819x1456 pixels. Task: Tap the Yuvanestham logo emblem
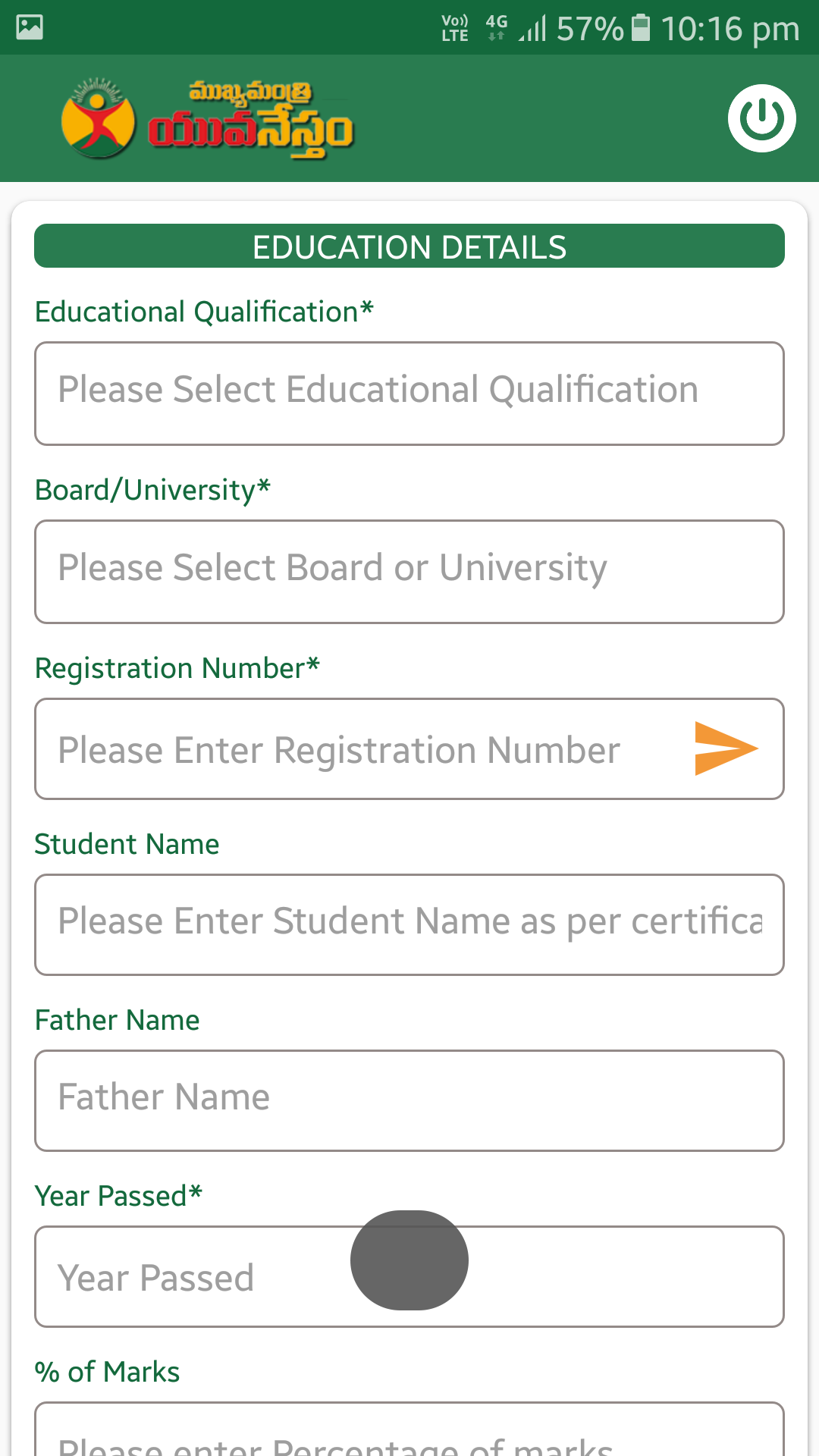point(99,118)
